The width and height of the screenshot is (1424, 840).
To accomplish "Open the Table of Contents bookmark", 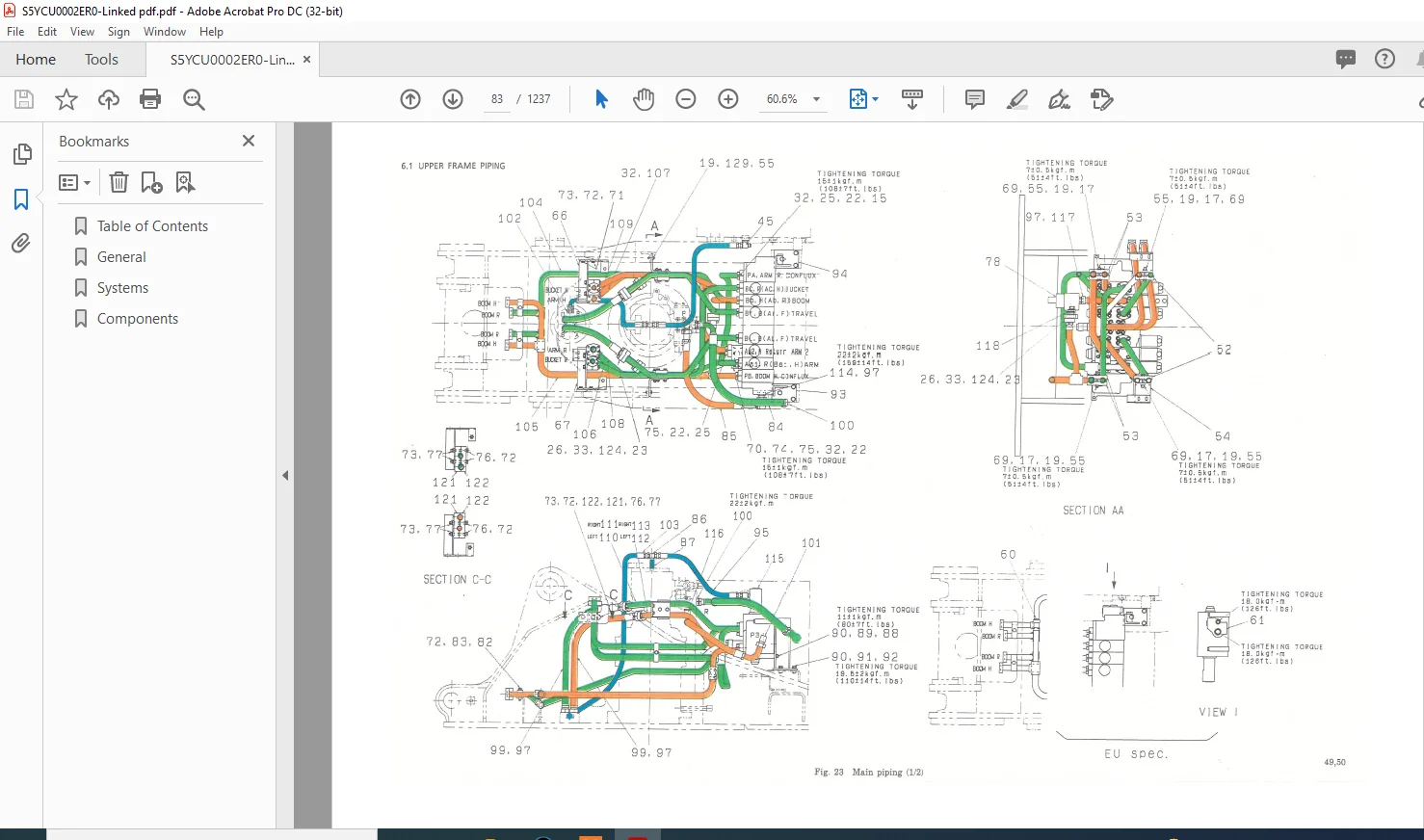I will tap(152, 226).
